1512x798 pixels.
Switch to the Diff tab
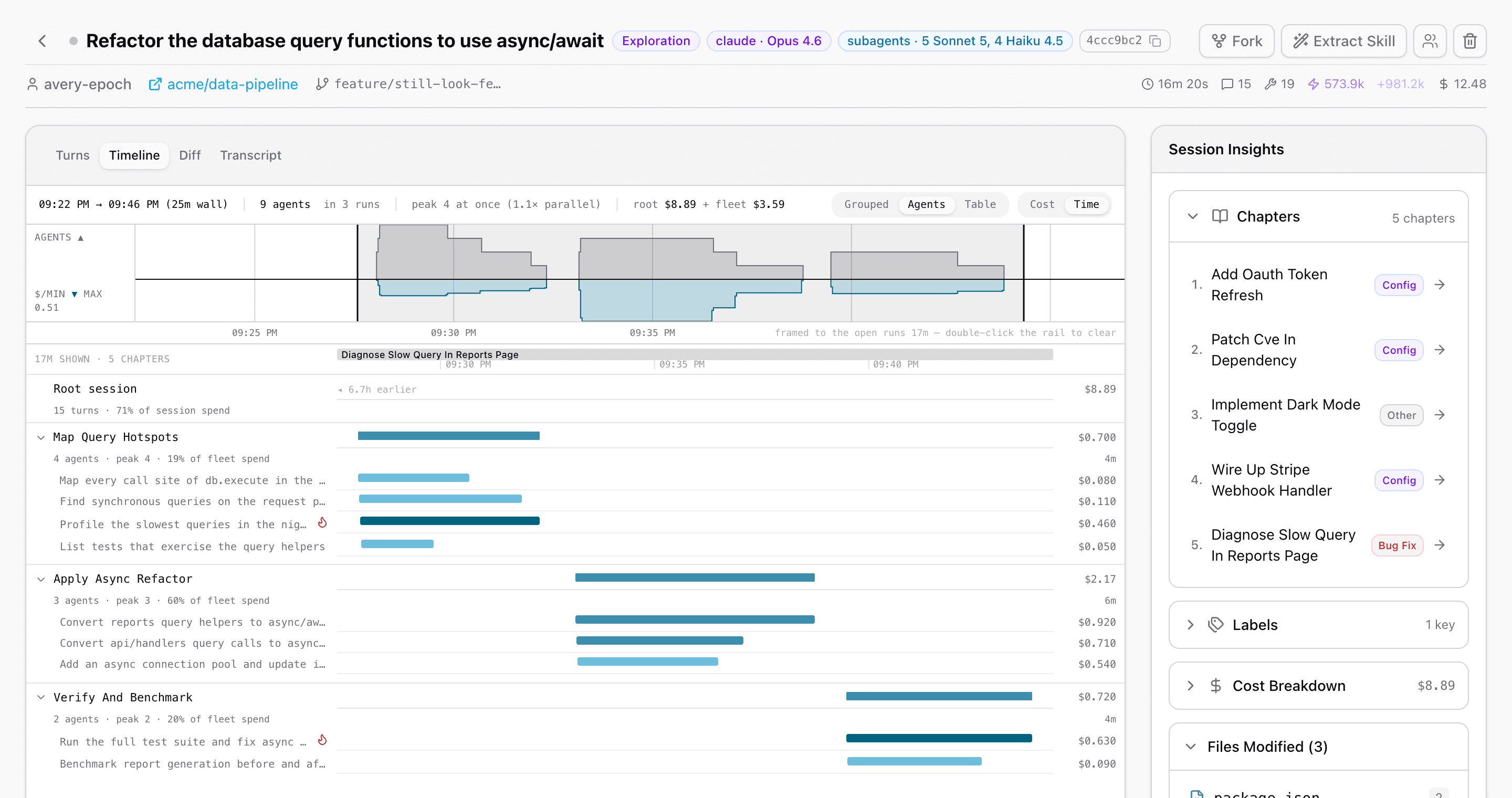pyautogui.click(x=190, y=155)
